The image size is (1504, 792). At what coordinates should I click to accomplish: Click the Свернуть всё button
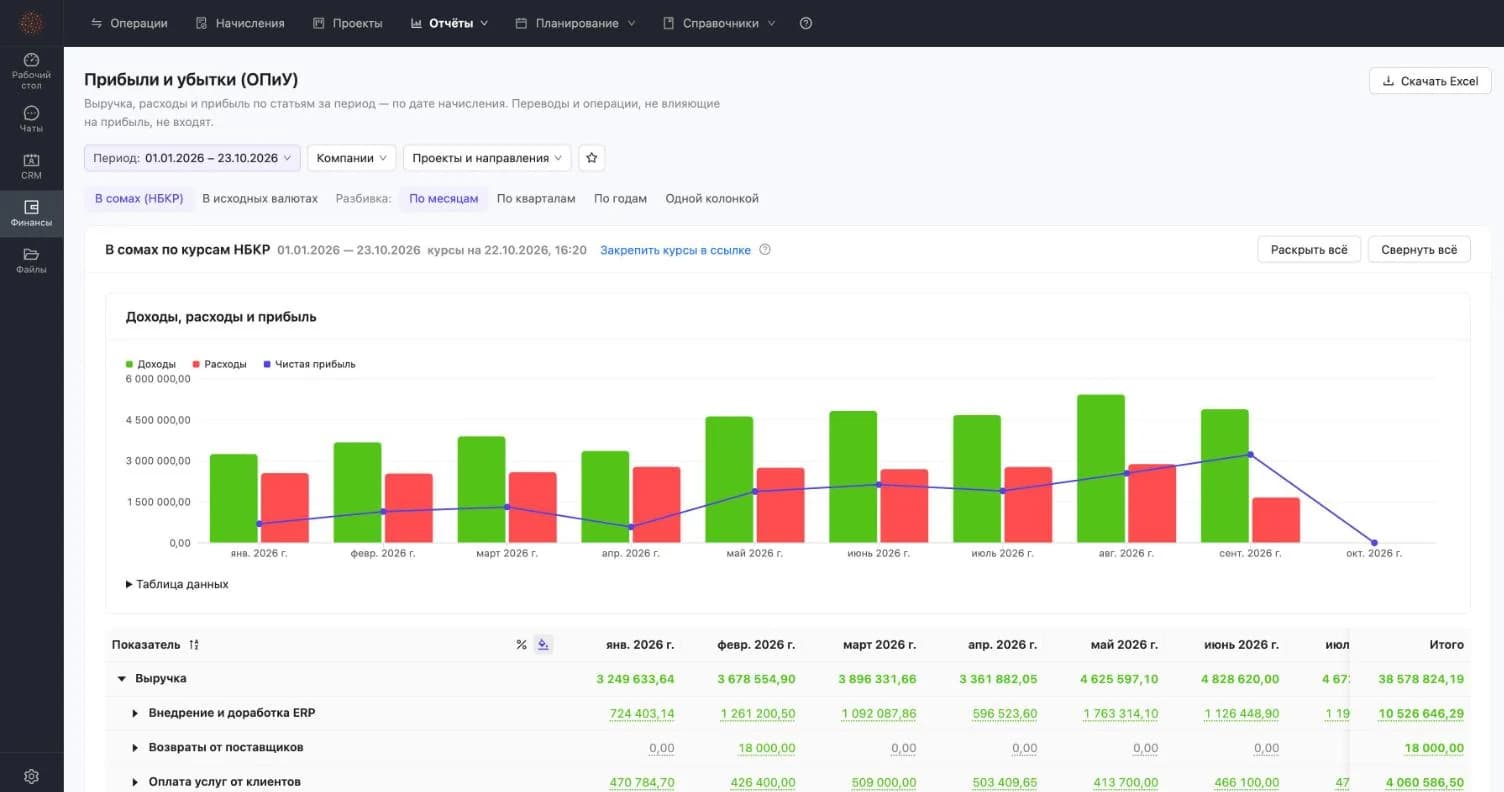1419,250
